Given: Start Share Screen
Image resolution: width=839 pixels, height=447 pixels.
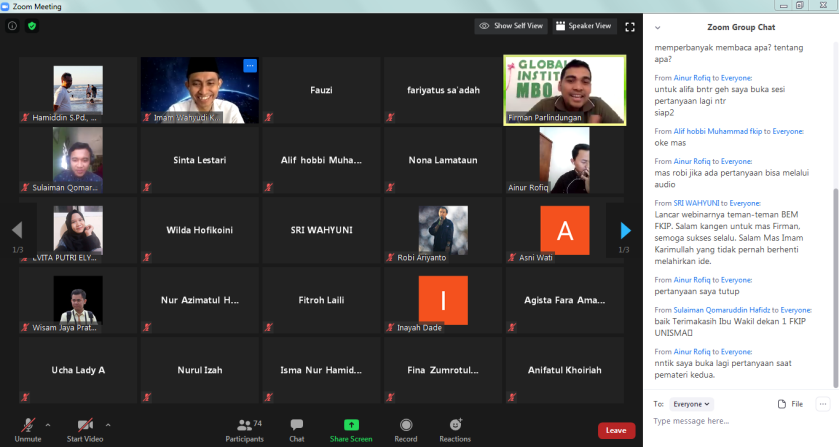Looking at the screenshot, I should [351, 429].
